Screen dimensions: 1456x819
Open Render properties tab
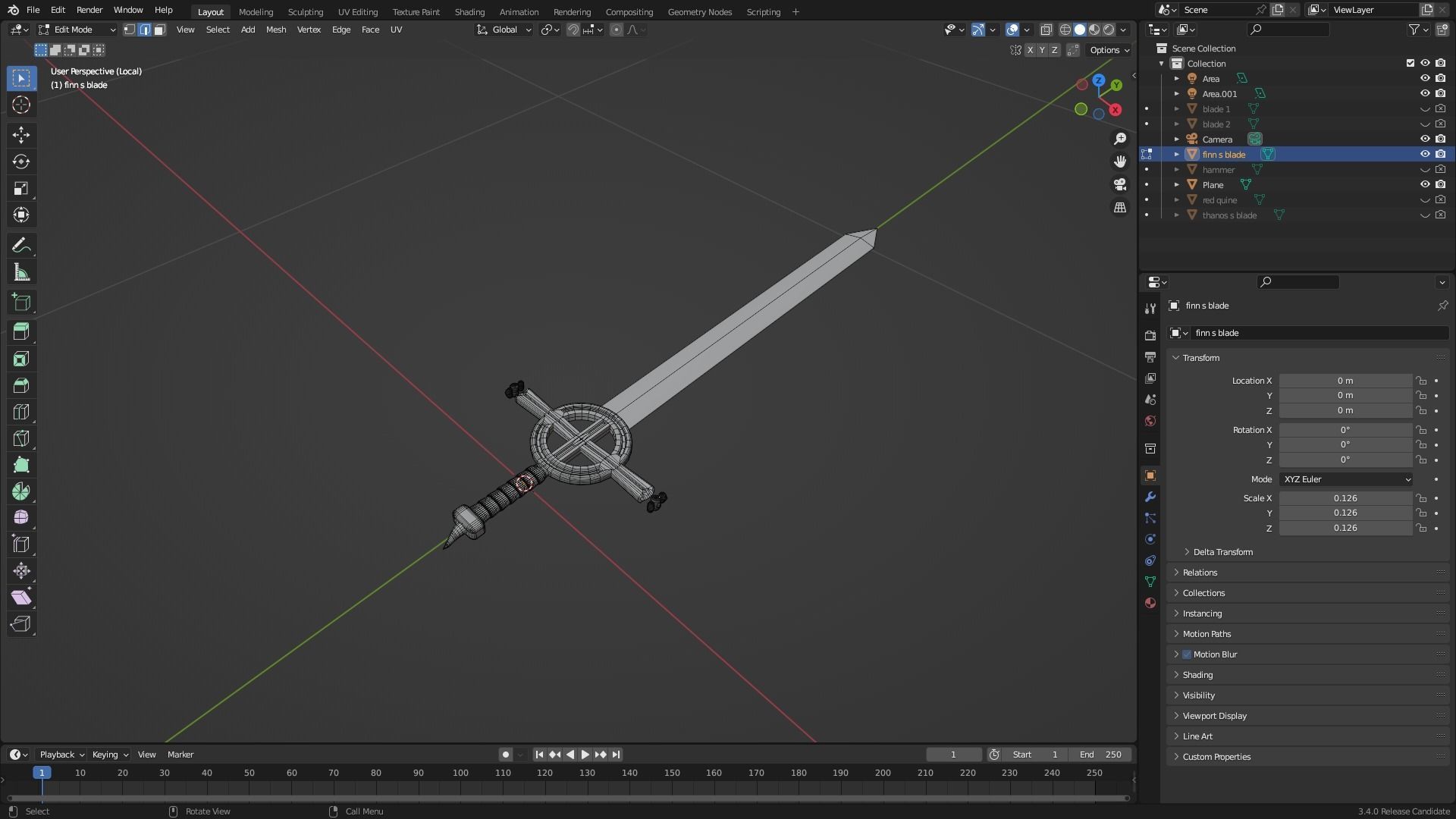click(1150, 335)
